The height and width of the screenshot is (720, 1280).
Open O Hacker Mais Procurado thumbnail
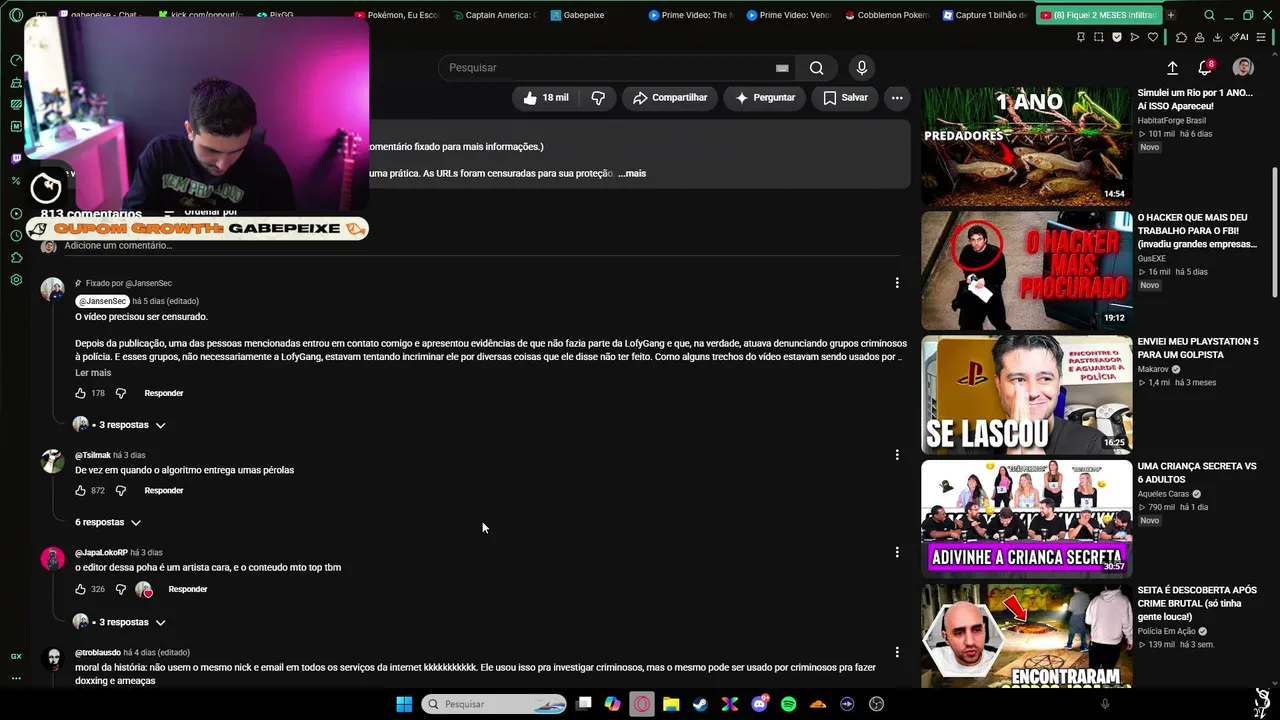(x=1027, y=270)
